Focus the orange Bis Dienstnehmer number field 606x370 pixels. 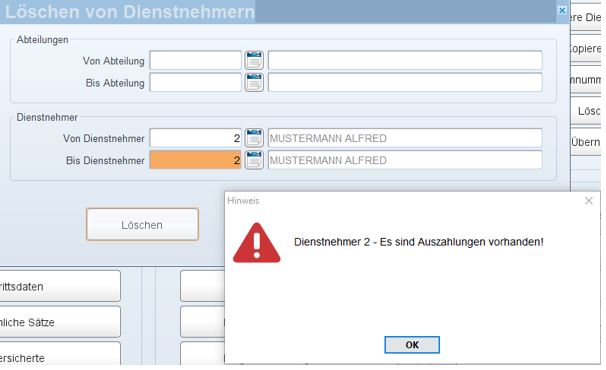point(196,160)
